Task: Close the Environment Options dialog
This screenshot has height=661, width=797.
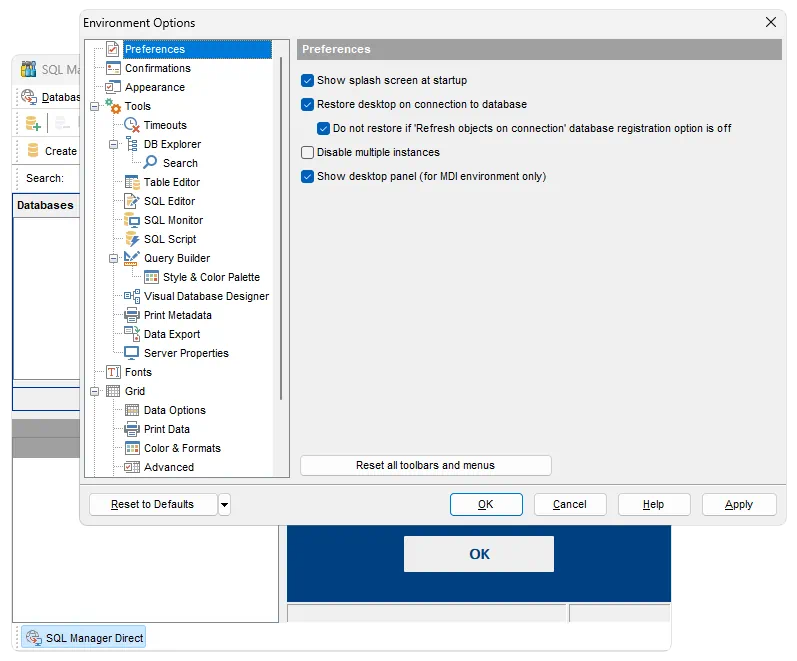Action: click(771, 22)
